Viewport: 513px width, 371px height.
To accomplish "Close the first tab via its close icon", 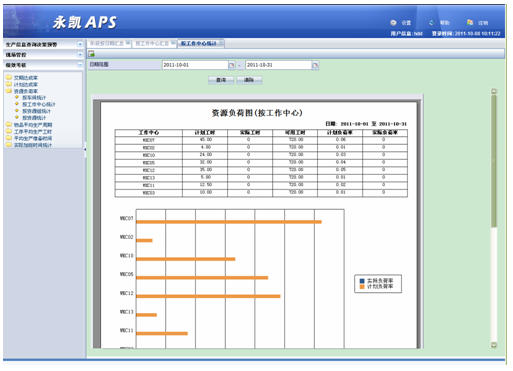I will [128, 43].
